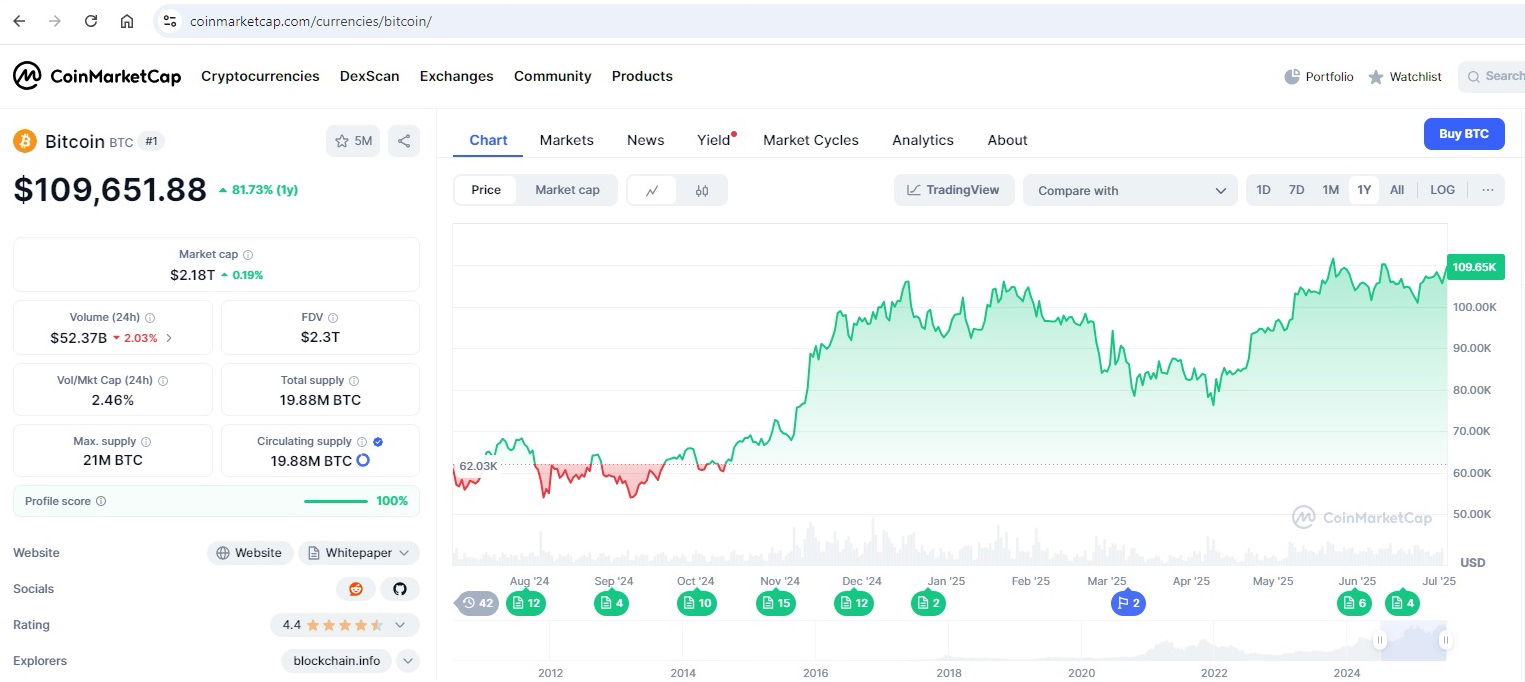Click the Buy BTC button

1464,134
